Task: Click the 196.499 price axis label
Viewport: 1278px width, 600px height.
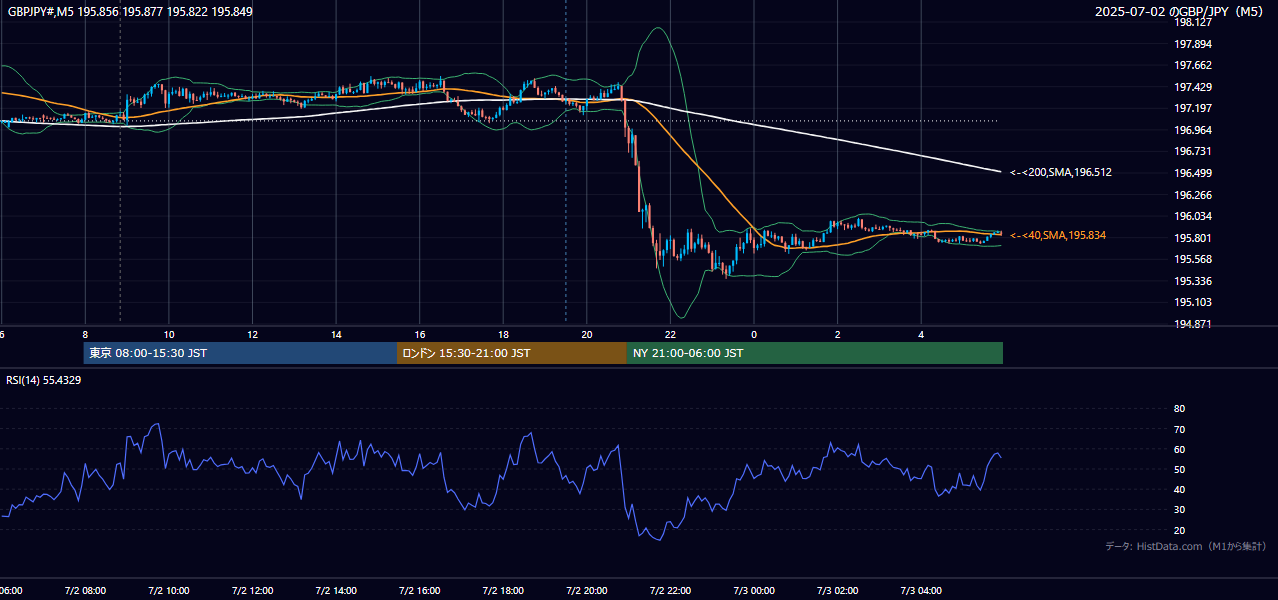Action: tap(1193, 174)
